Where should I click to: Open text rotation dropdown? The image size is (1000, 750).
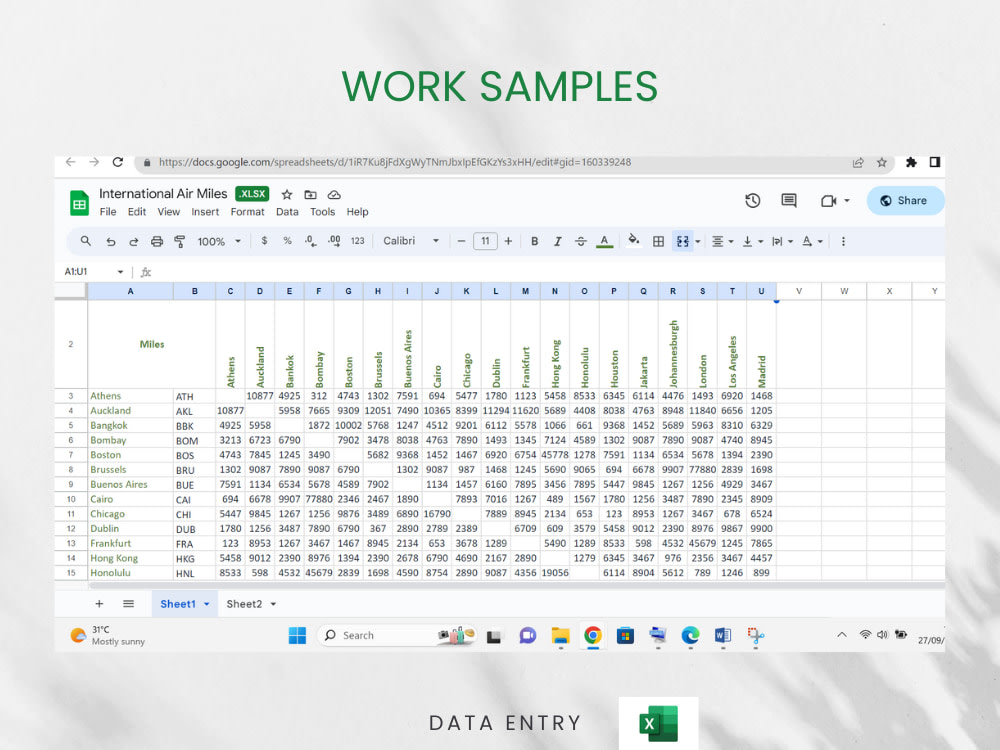coord(812,241)
